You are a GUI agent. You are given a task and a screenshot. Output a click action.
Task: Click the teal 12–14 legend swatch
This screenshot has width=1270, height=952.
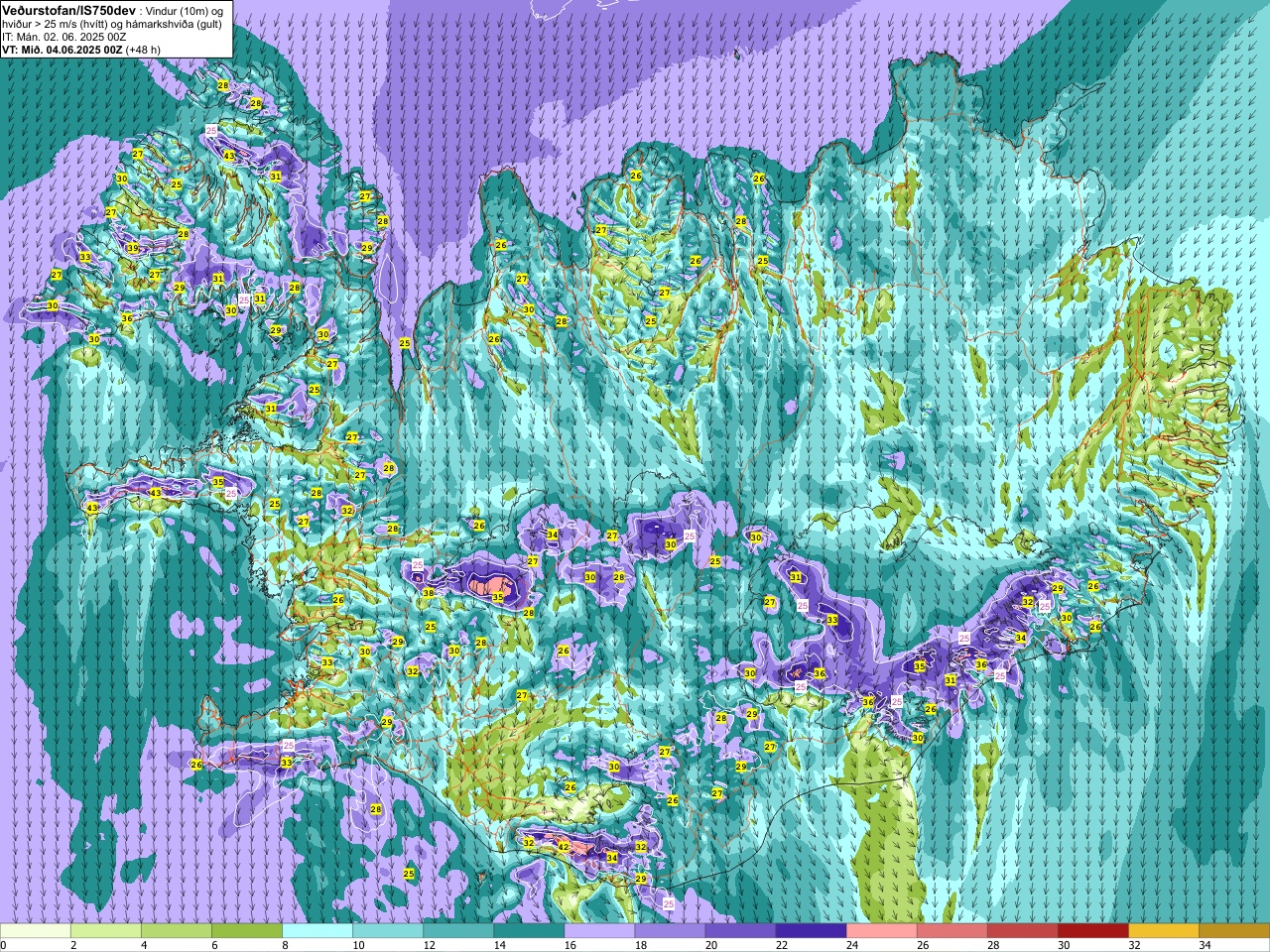pos(458,931)
